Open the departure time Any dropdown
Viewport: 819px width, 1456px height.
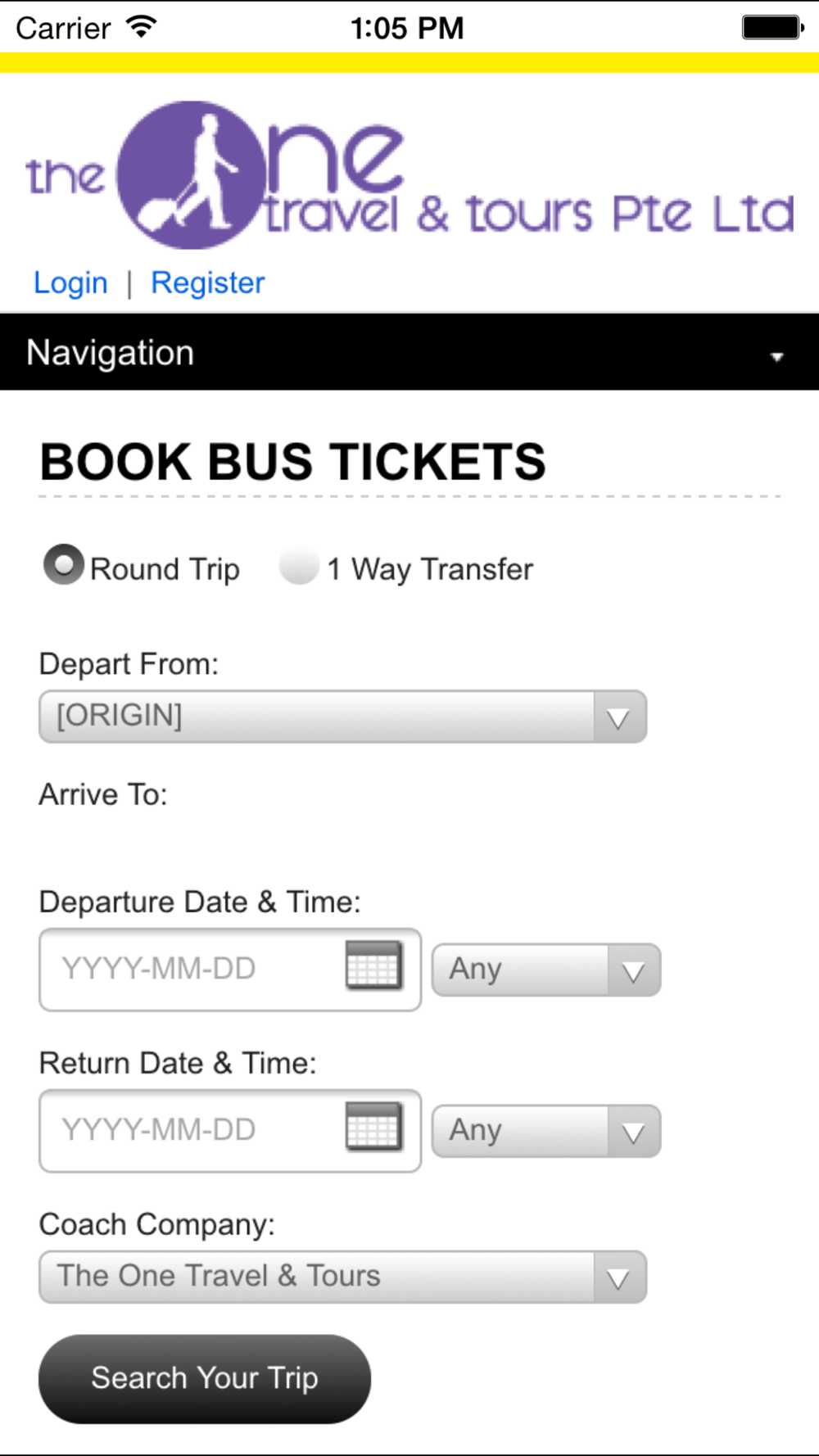[x=545, y=970]
